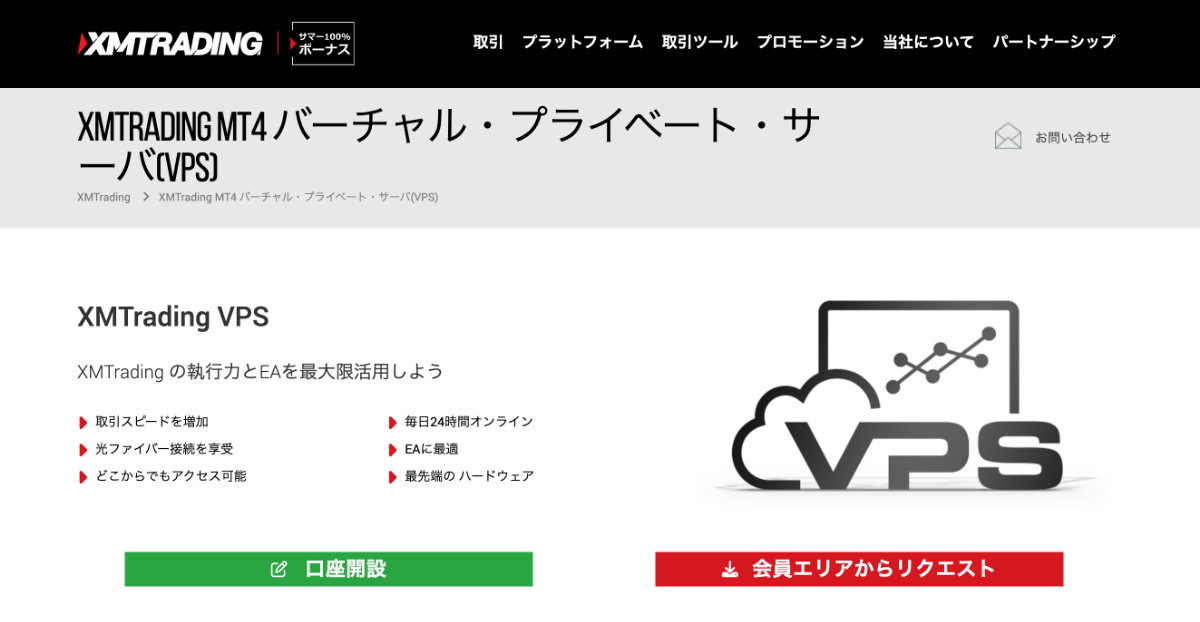Viewport: 1200px width, 622px height.
Task: Click the green 口座開設 button
Action: [328, 569]
